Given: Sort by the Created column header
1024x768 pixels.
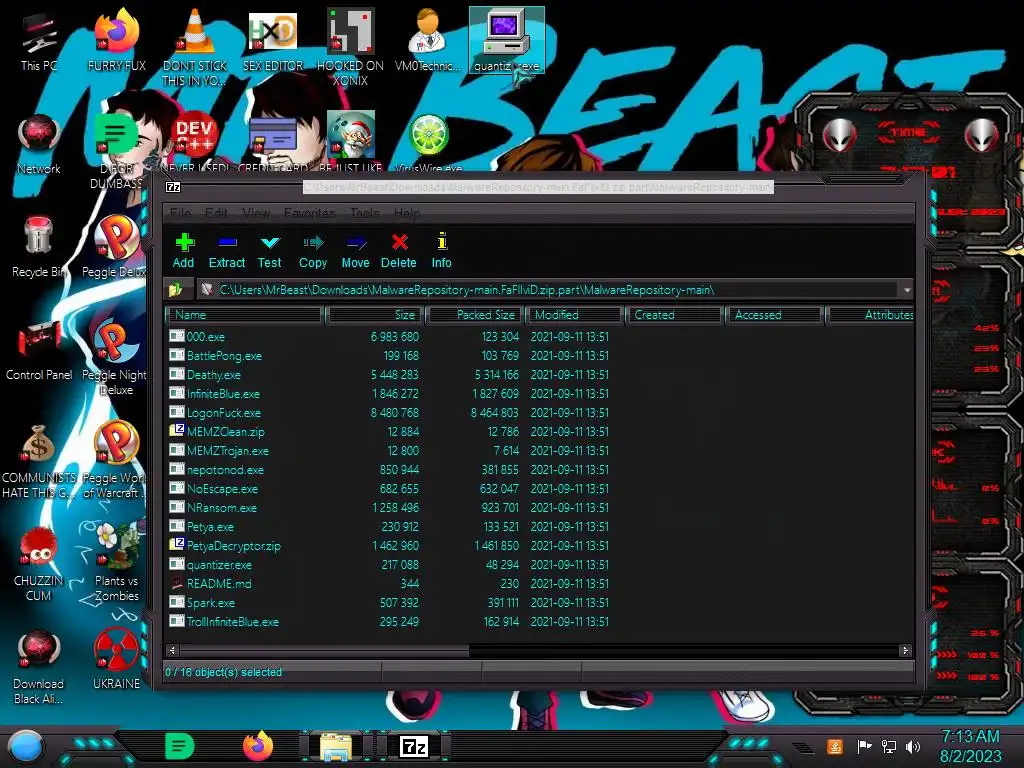Looking at the screenshot, I should pos(675,315).
